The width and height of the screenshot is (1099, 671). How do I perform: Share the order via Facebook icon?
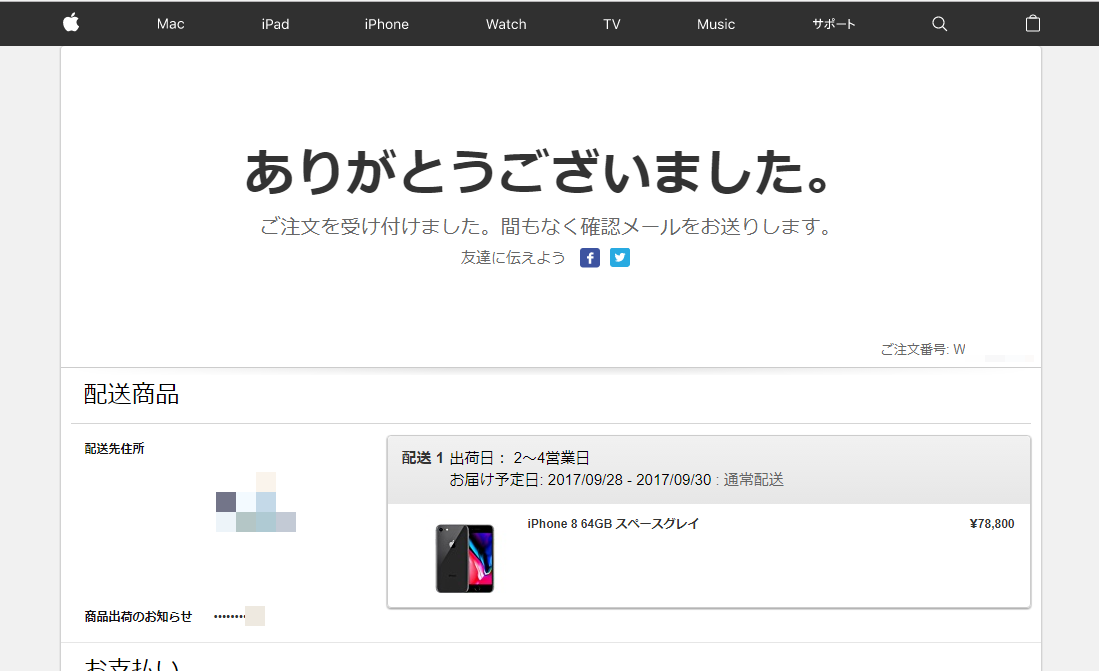tap(589, 258)
